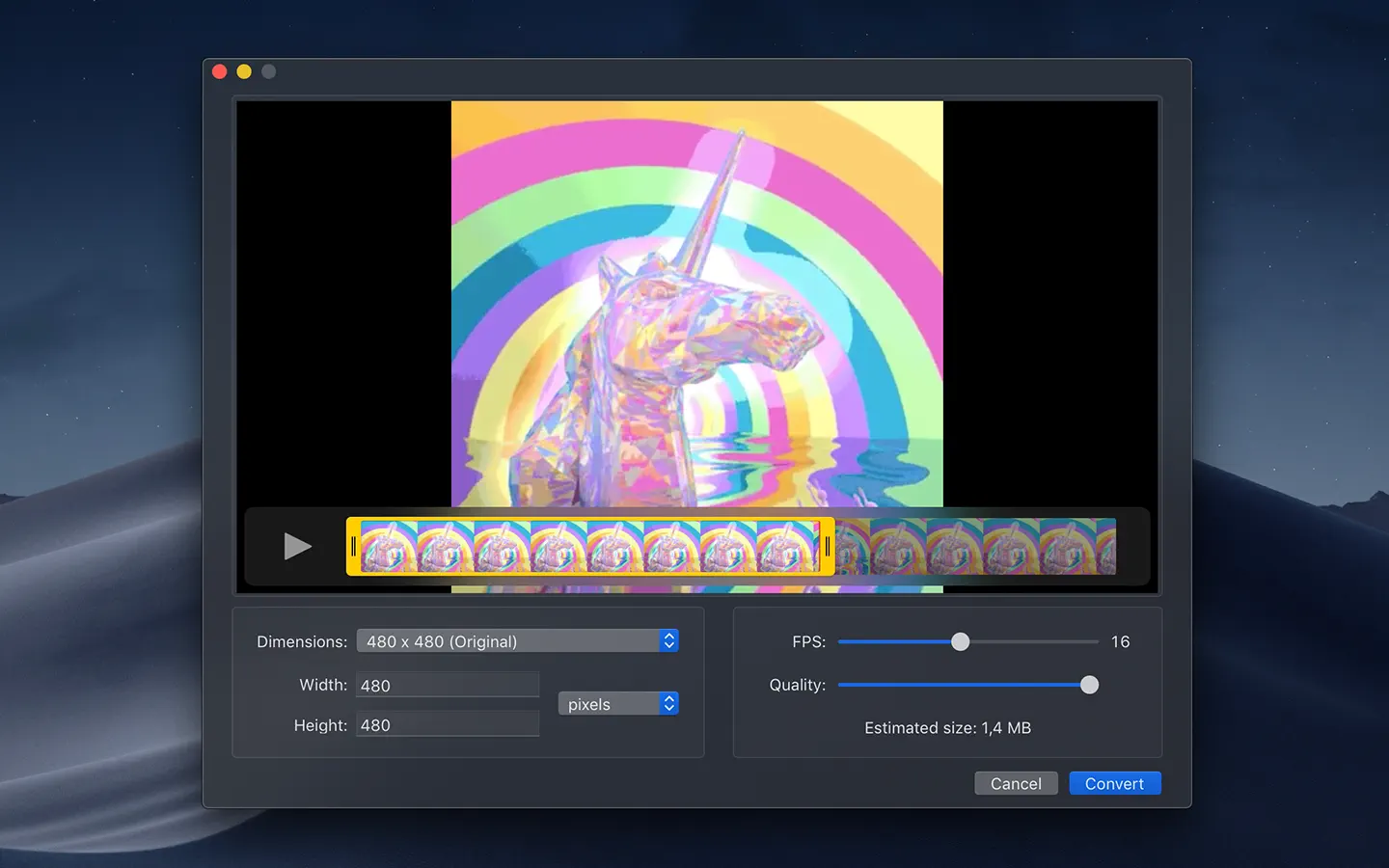Open the Dimensions preset dropdown
This screenshot has width=1389, height=868.
point(518,641)
